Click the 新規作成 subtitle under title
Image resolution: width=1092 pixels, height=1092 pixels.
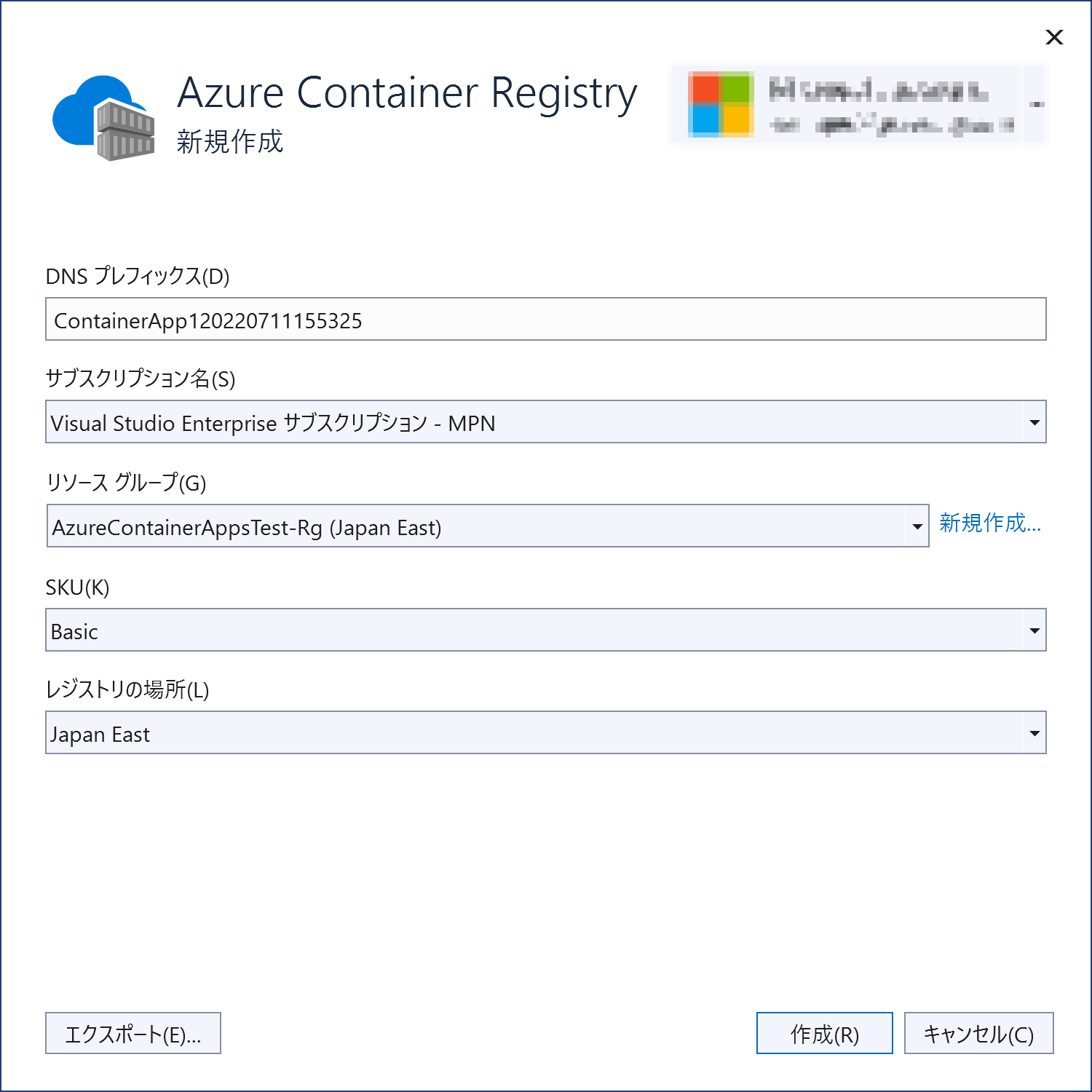tap(230, 141)
